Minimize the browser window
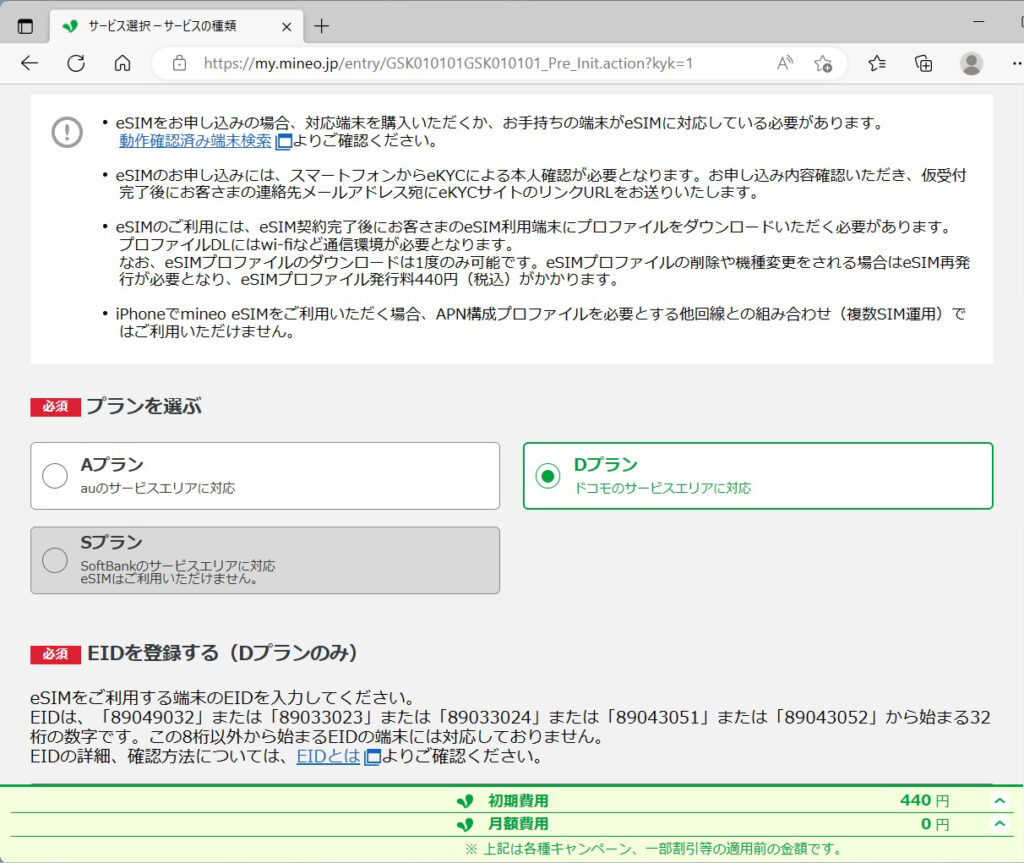 coord(978,22)
